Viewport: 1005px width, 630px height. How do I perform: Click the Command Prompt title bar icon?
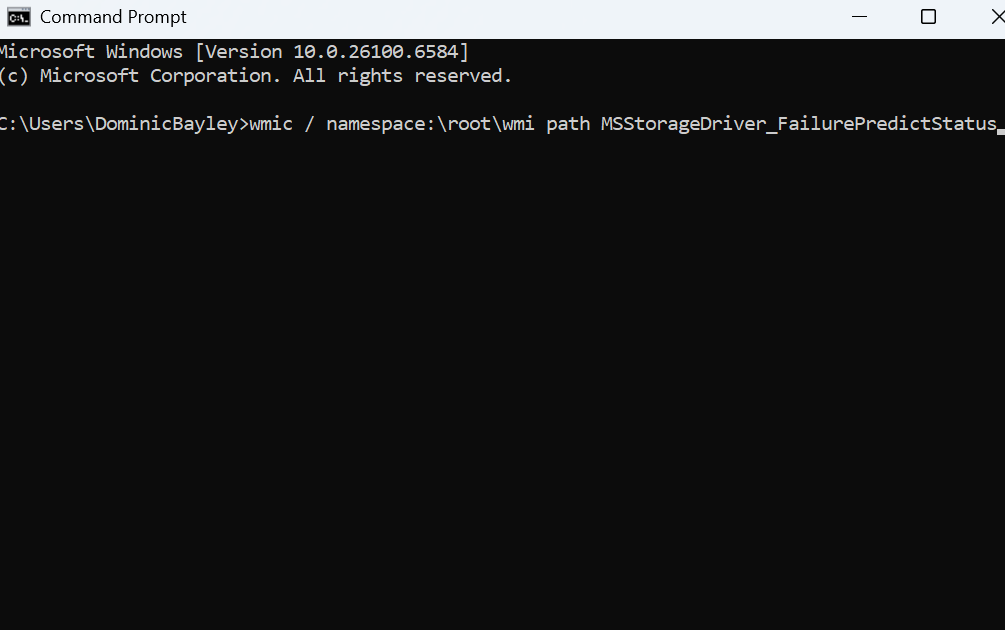[18, 17]
